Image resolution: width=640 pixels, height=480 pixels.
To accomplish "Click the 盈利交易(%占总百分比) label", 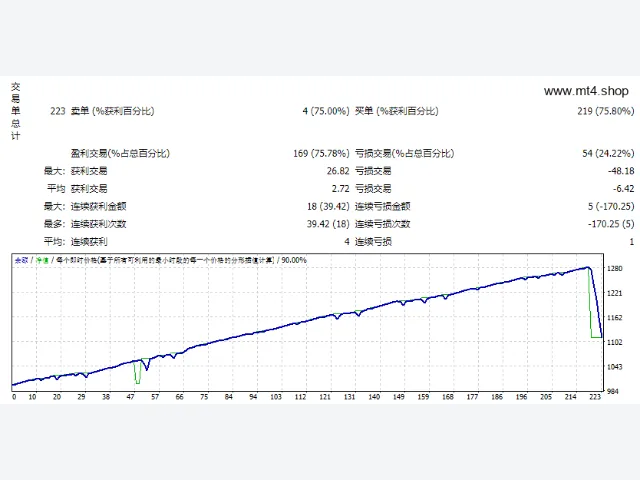I will pyautogui.click(x=120, y=153).
